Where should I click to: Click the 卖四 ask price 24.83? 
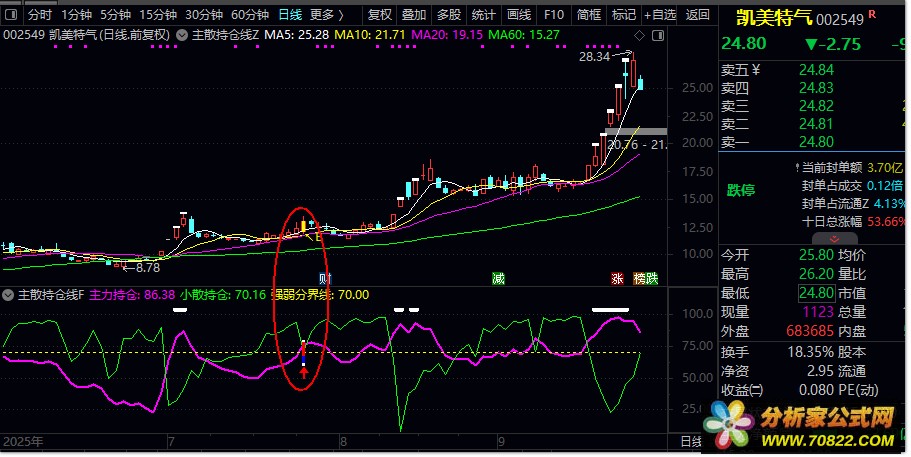(816, 88)
